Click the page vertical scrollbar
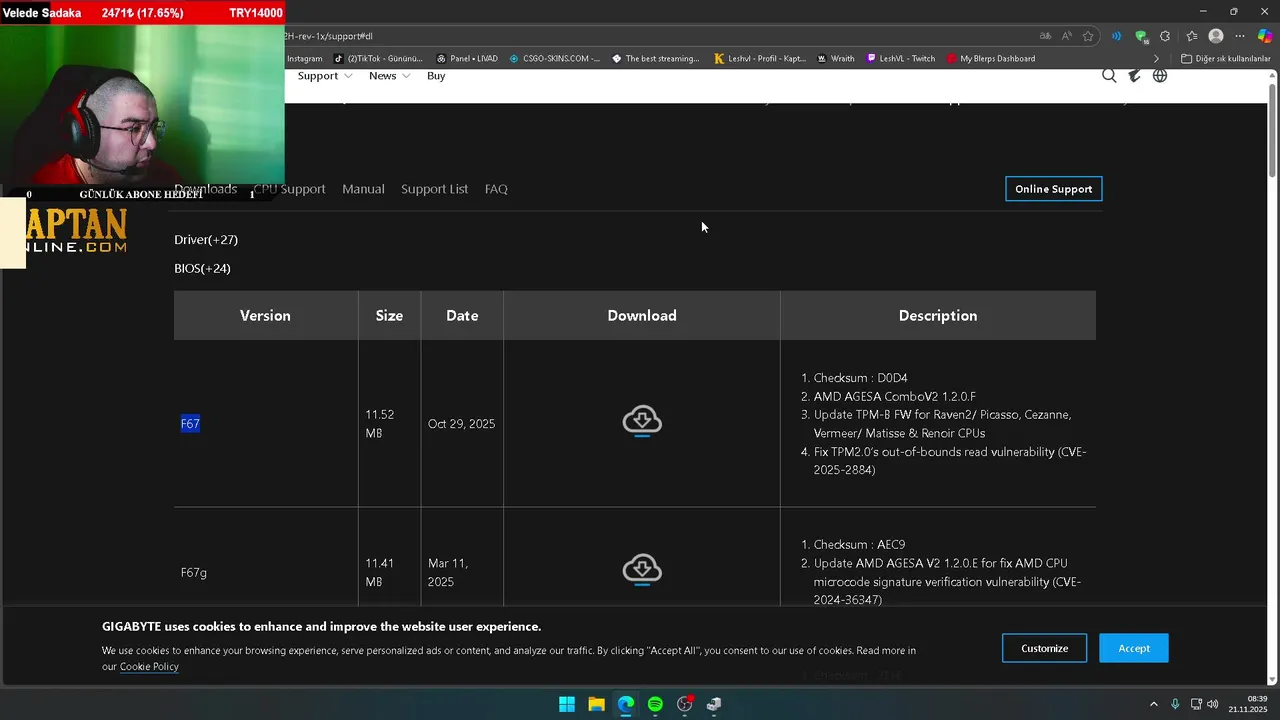This screenshot has height=720, width=1280. click(1272, 130)
